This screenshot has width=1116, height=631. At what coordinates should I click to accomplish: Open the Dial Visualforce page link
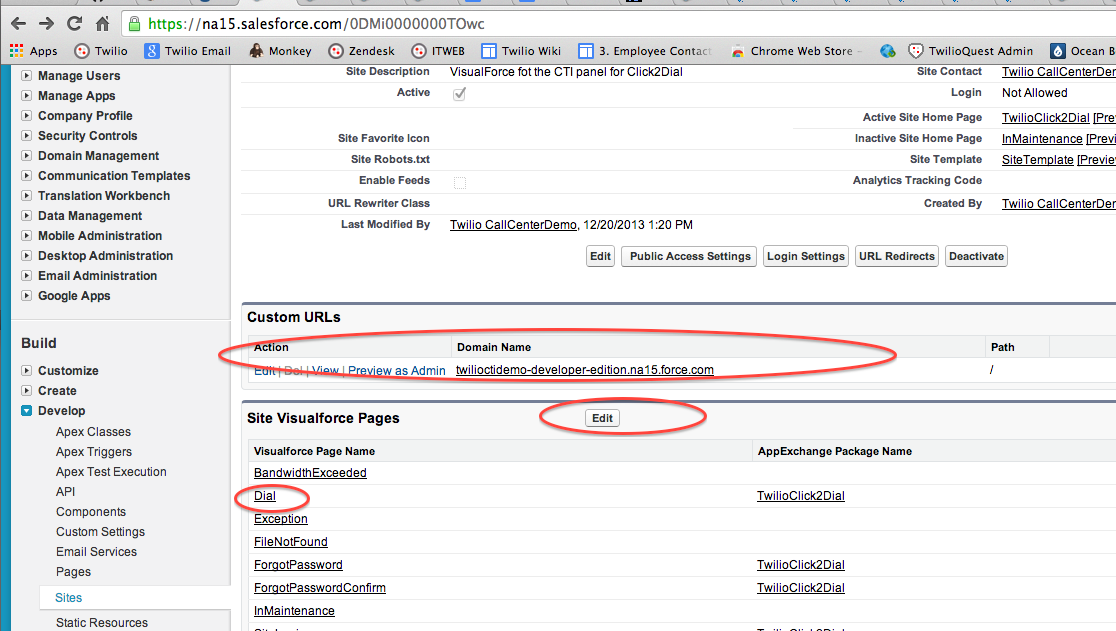265,496
